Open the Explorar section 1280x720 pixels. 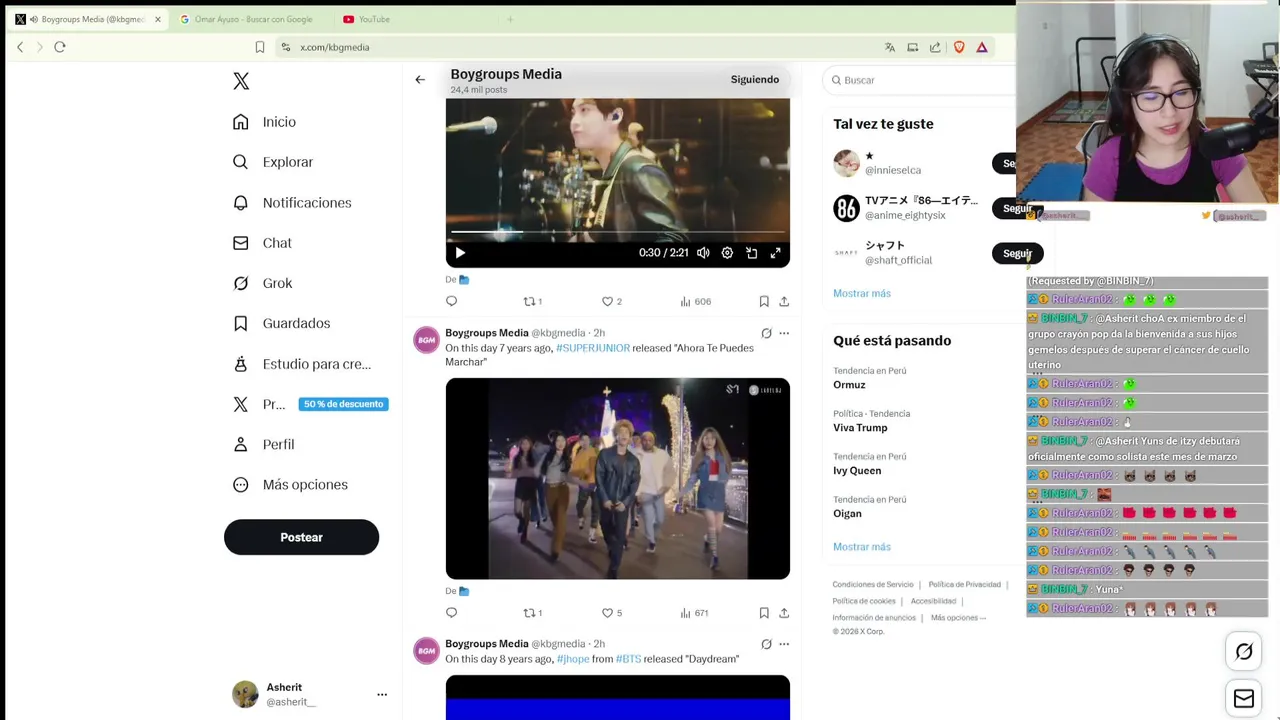[273, 162]
